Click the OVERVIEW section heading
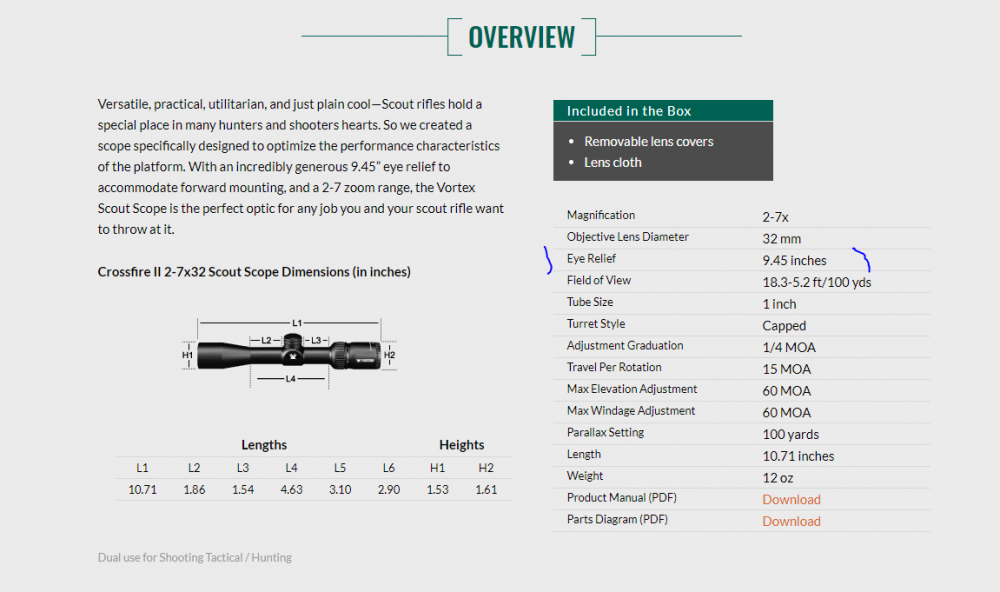 pos(521,37)
